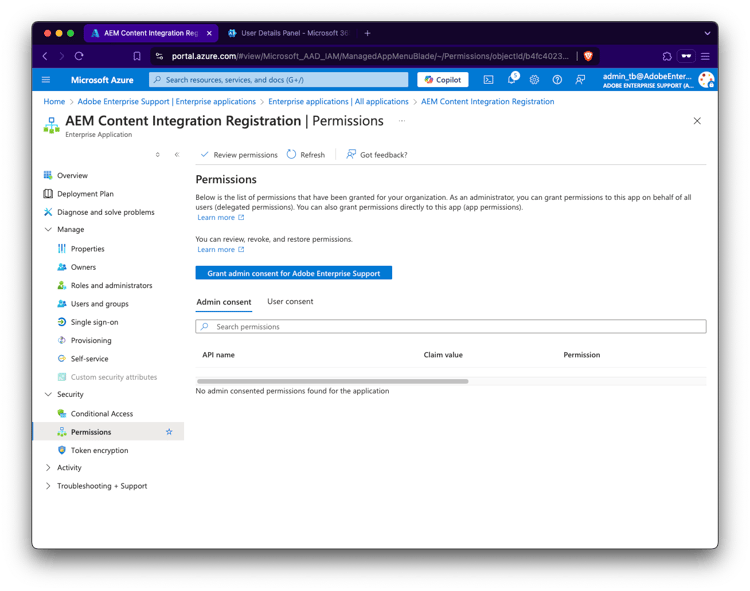The height and width of the screenshot is (591, 750).
Task: Click the Permission column header
Action: [582, 355]
